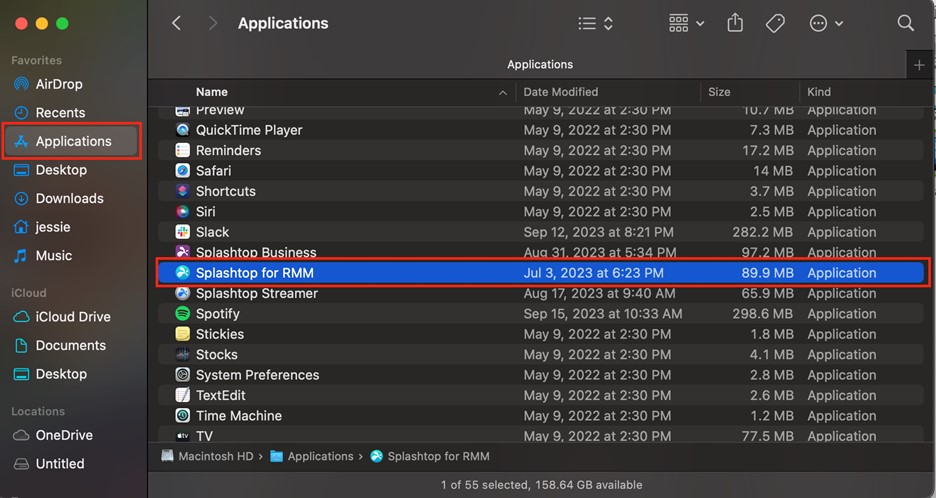Open the search magnifier icon
936x498 pixels.
(905, 23)
